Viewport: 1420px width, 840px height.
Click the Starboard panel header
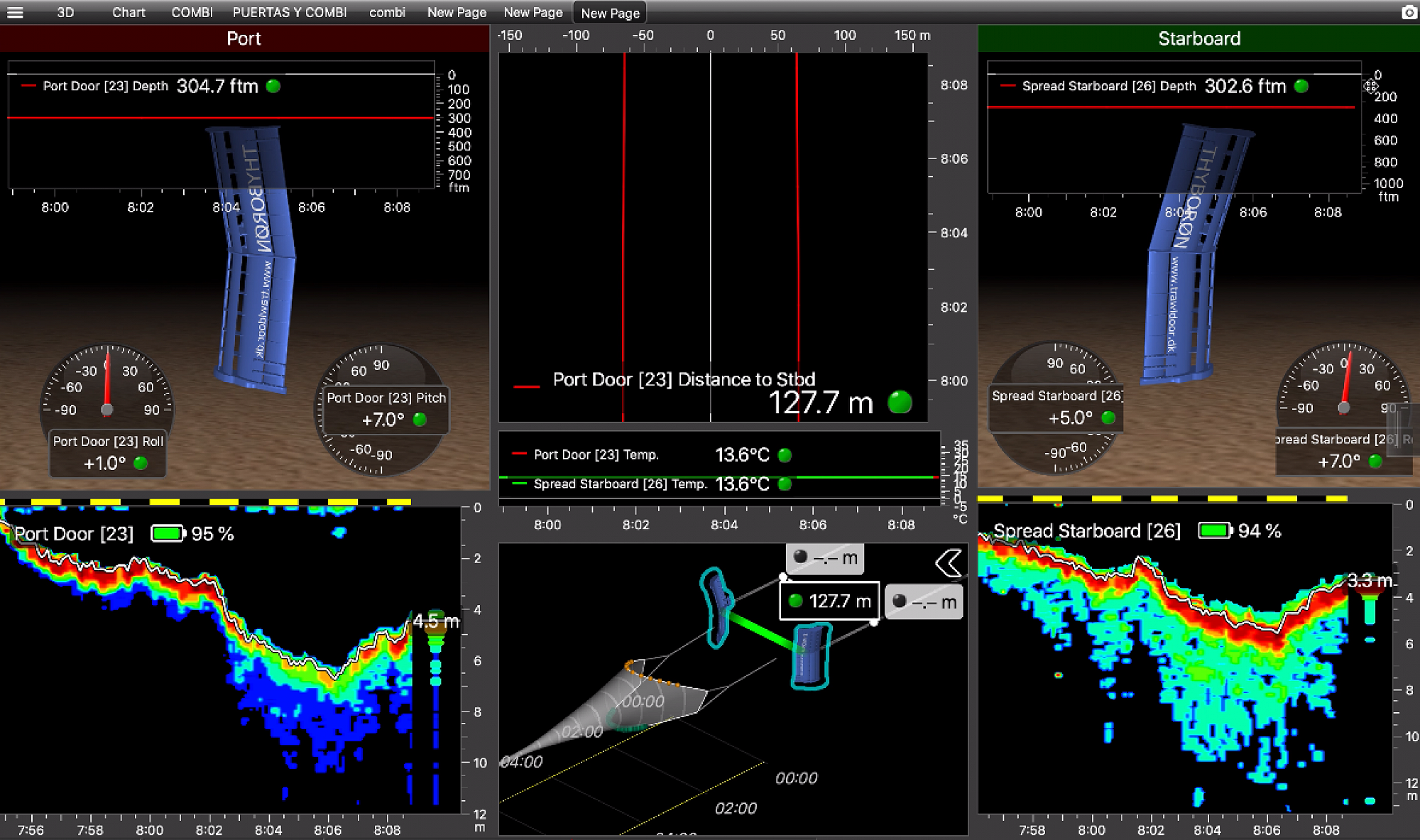coord(1198,38)
